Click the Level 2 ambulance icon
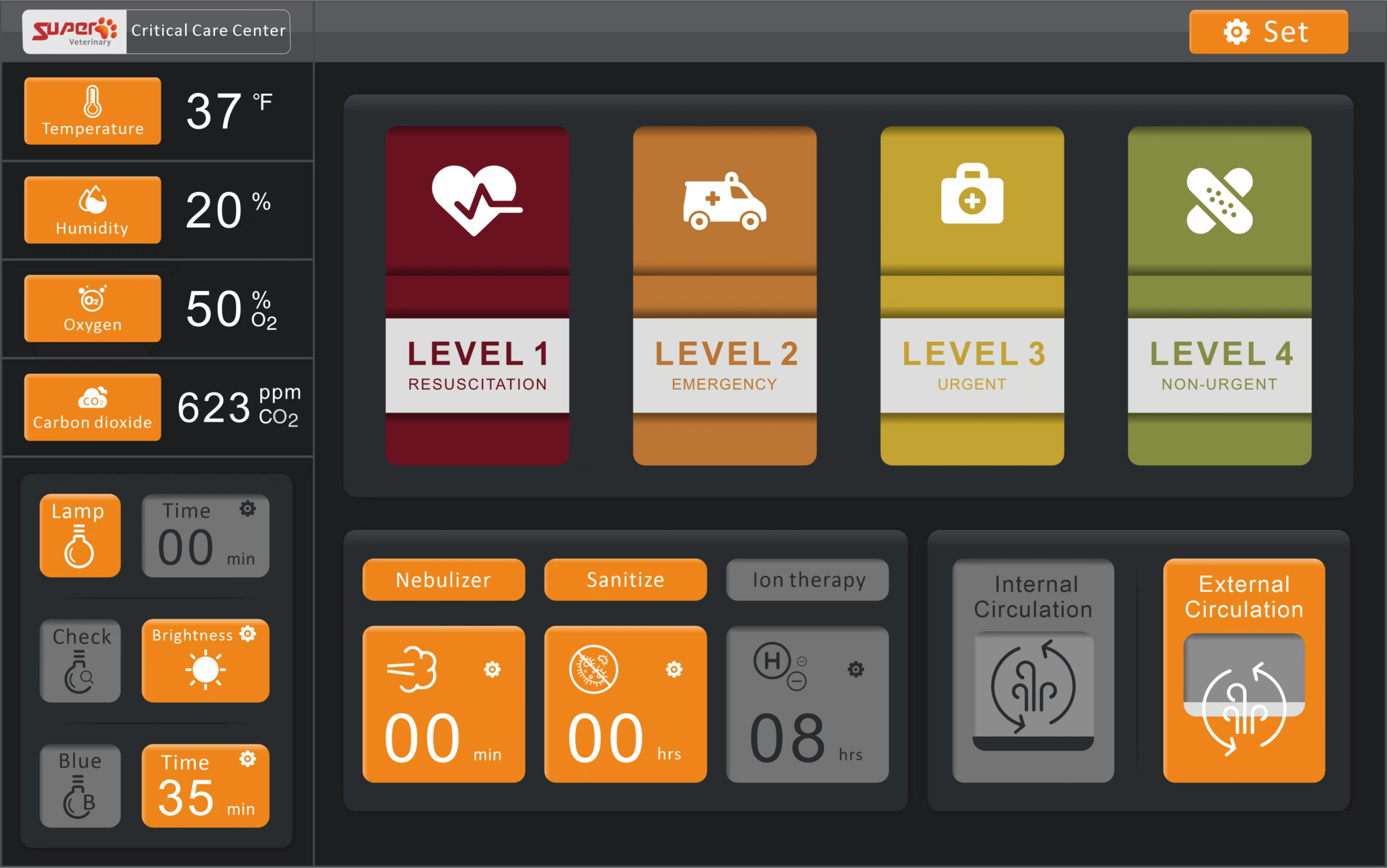1387x868 pixels. tap(724, 201)
